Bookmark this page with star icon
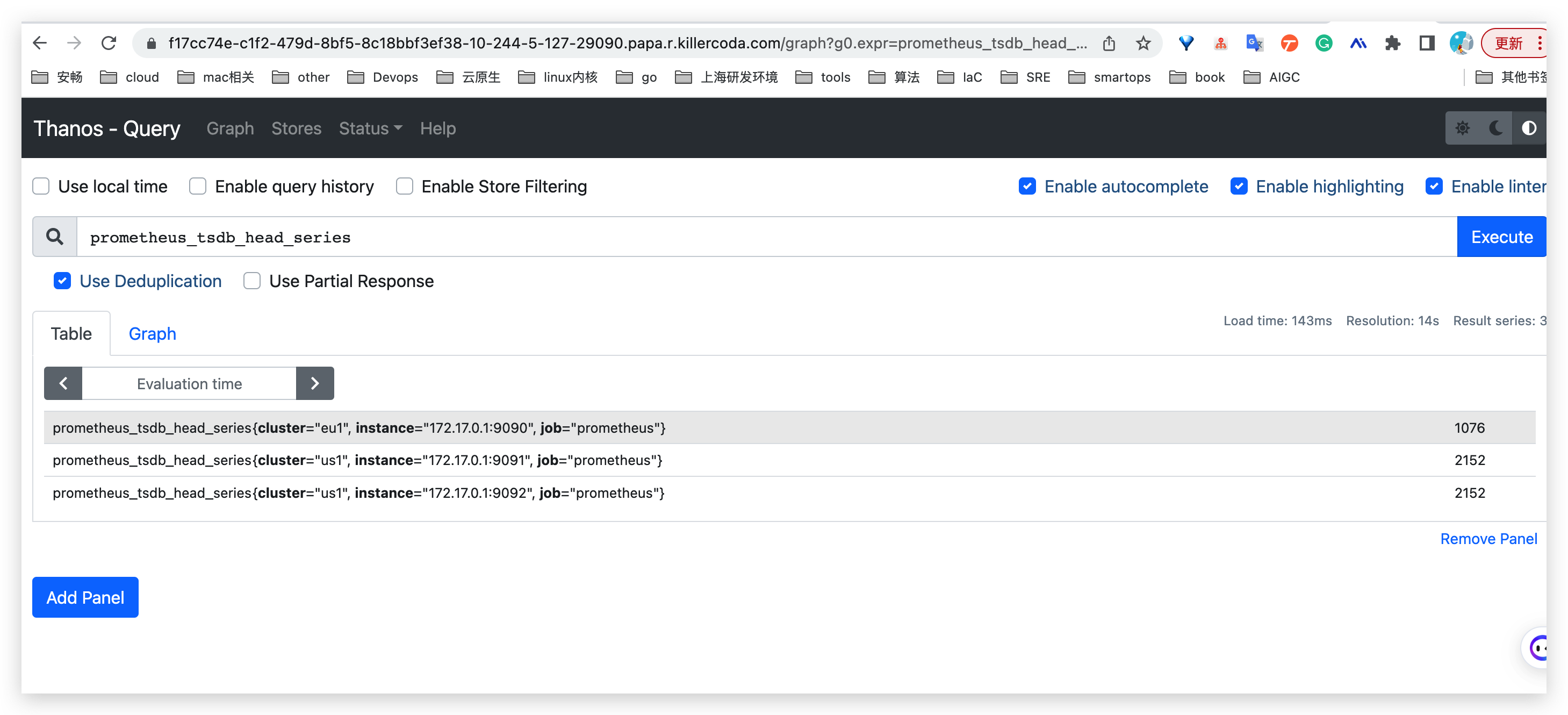Image resolution: width=1568 pixels, height=715 pixels. tap(1142, 43)
